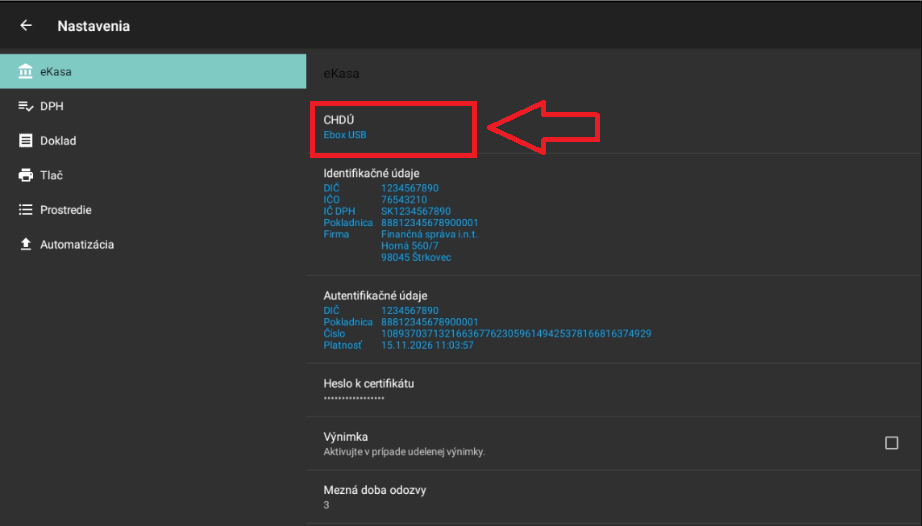The height and width of the screenshot is (526, 922).
Task: Click the eKasa bank icon
Action: click(26, 72)
